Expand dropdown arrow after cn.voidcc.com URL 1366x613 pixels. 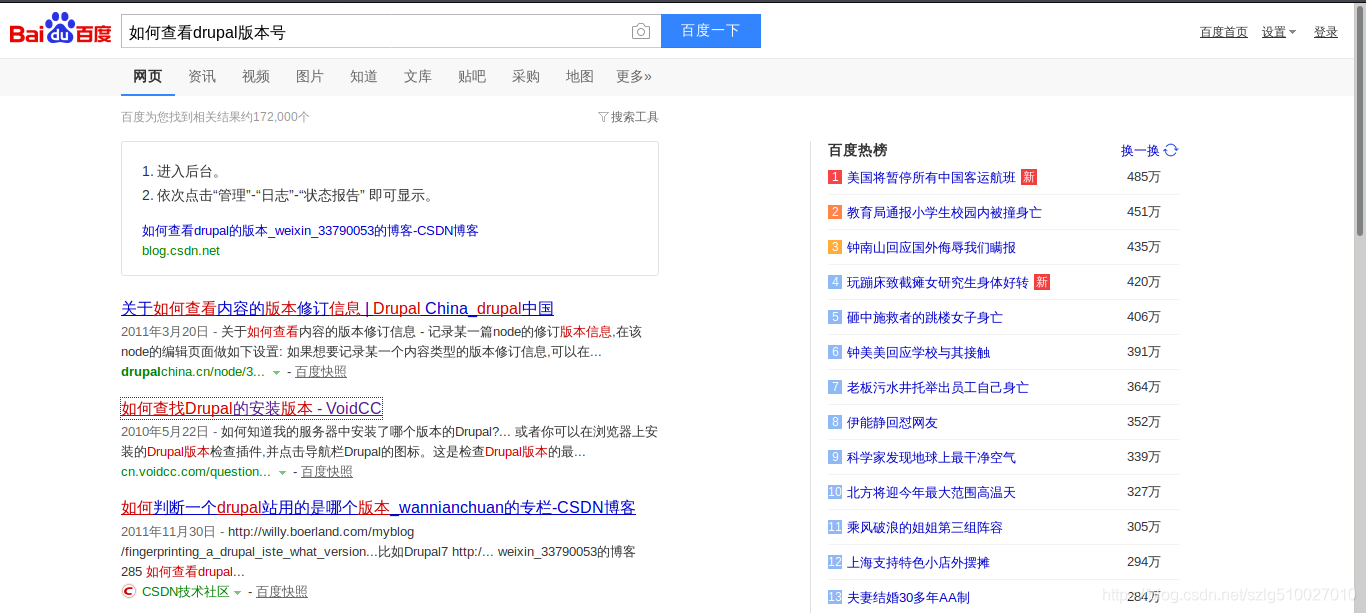pos(283,473)
